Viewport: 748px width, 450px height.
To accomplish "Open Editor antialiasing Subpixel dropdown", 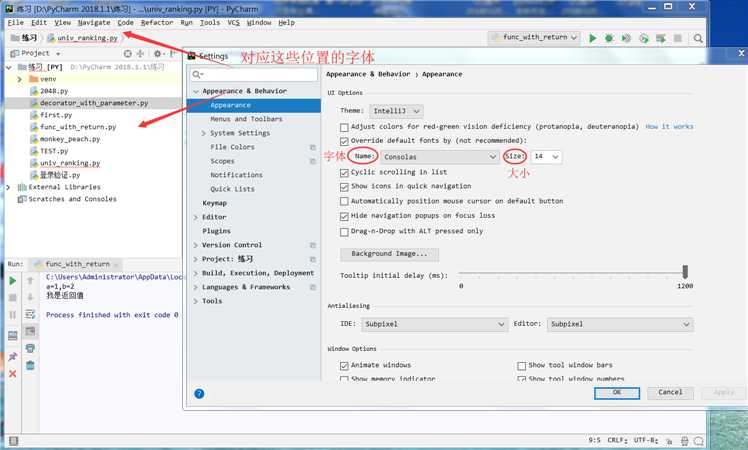I will click(620, 324).
